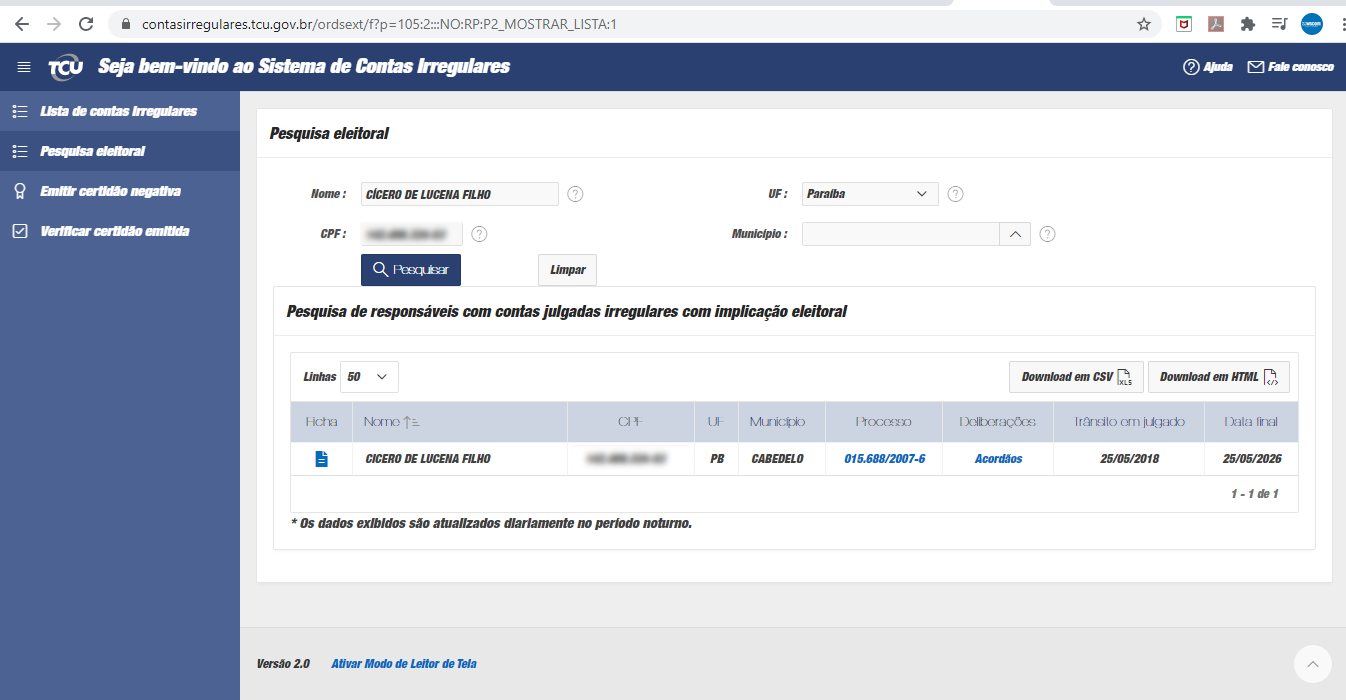Click the help icon beside CPF field
This screenshot has width=1346, height=700.
coord(479,234)
